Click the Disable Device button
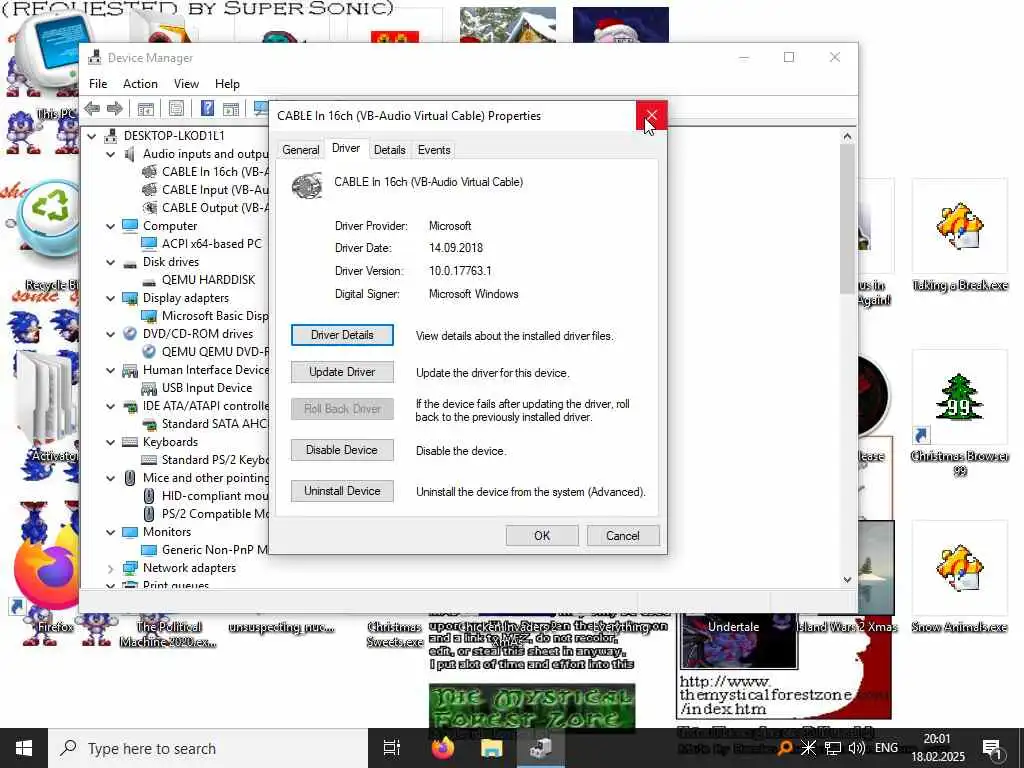1024x768 pixels. tap(342, 450)
